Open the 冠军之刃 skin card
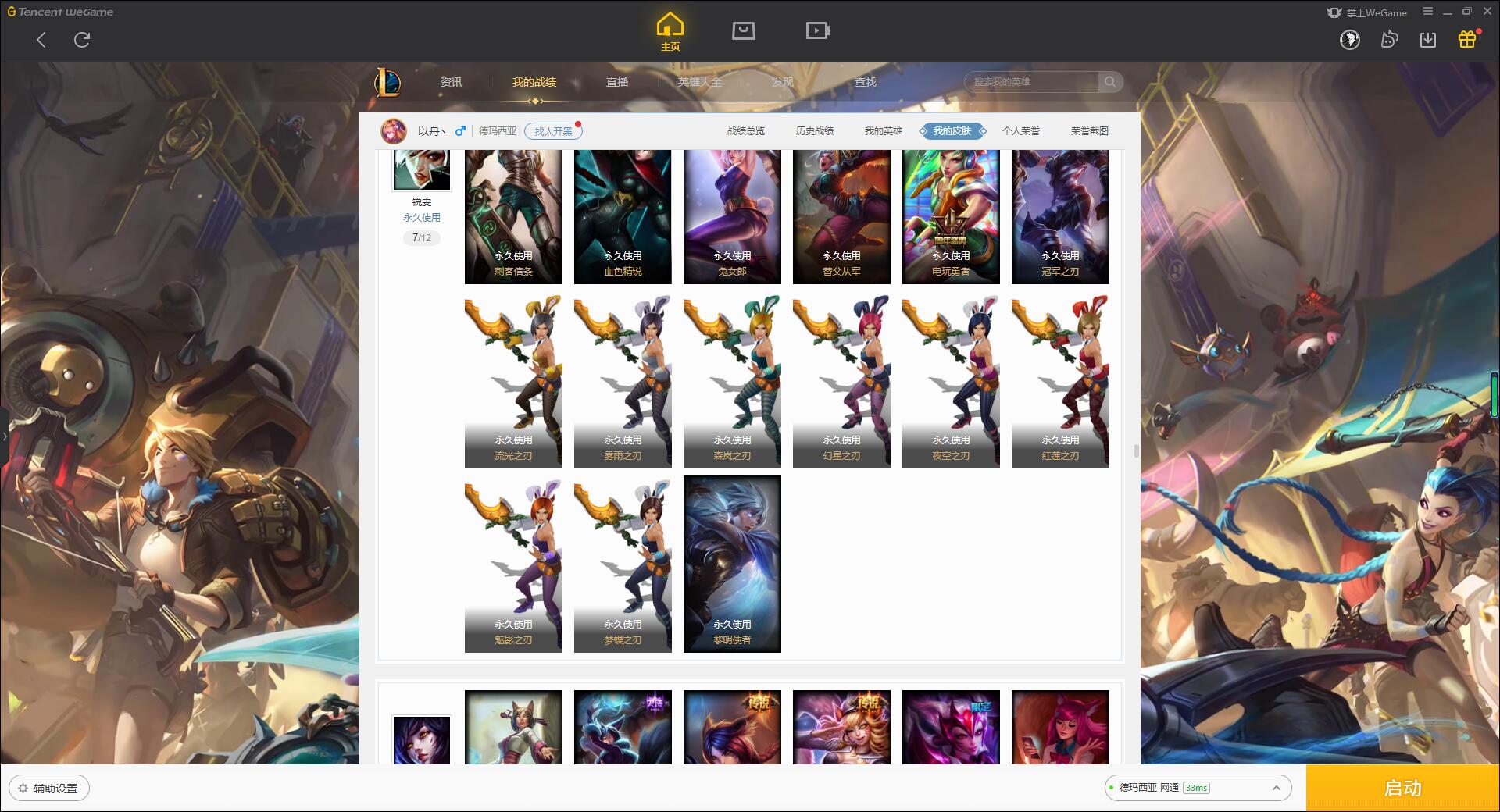Screen dimensions: 1500x812 (1060, 216)
